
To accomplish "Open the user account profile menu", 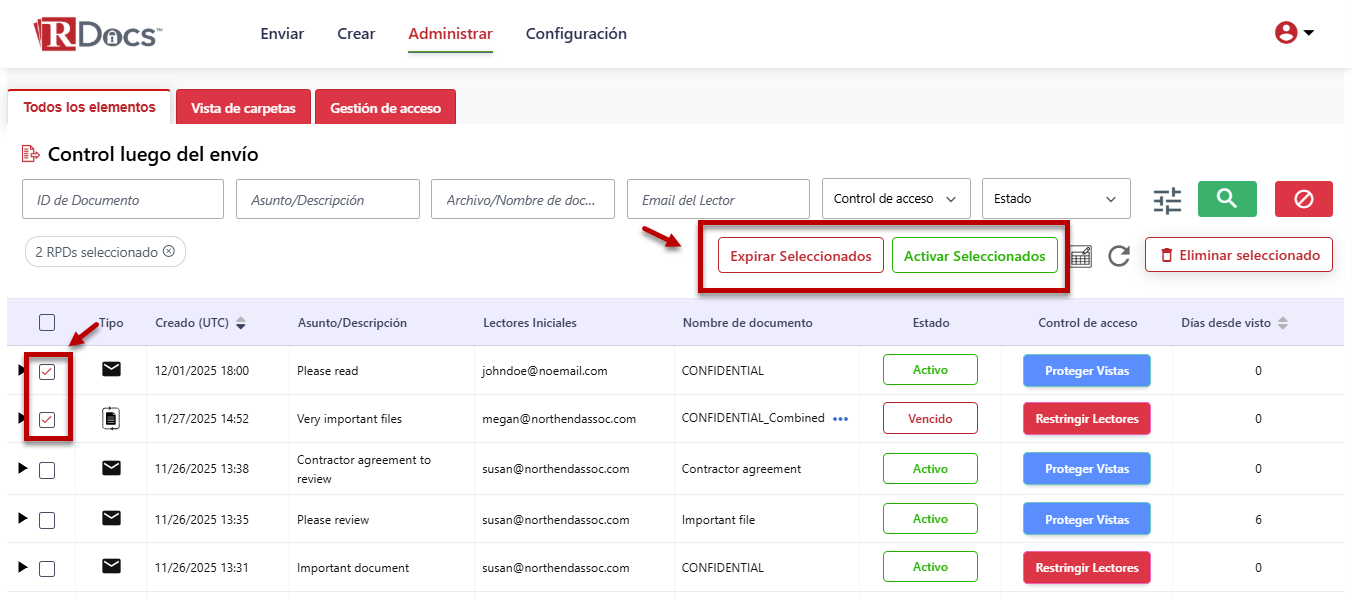I will click(1294, 33).
